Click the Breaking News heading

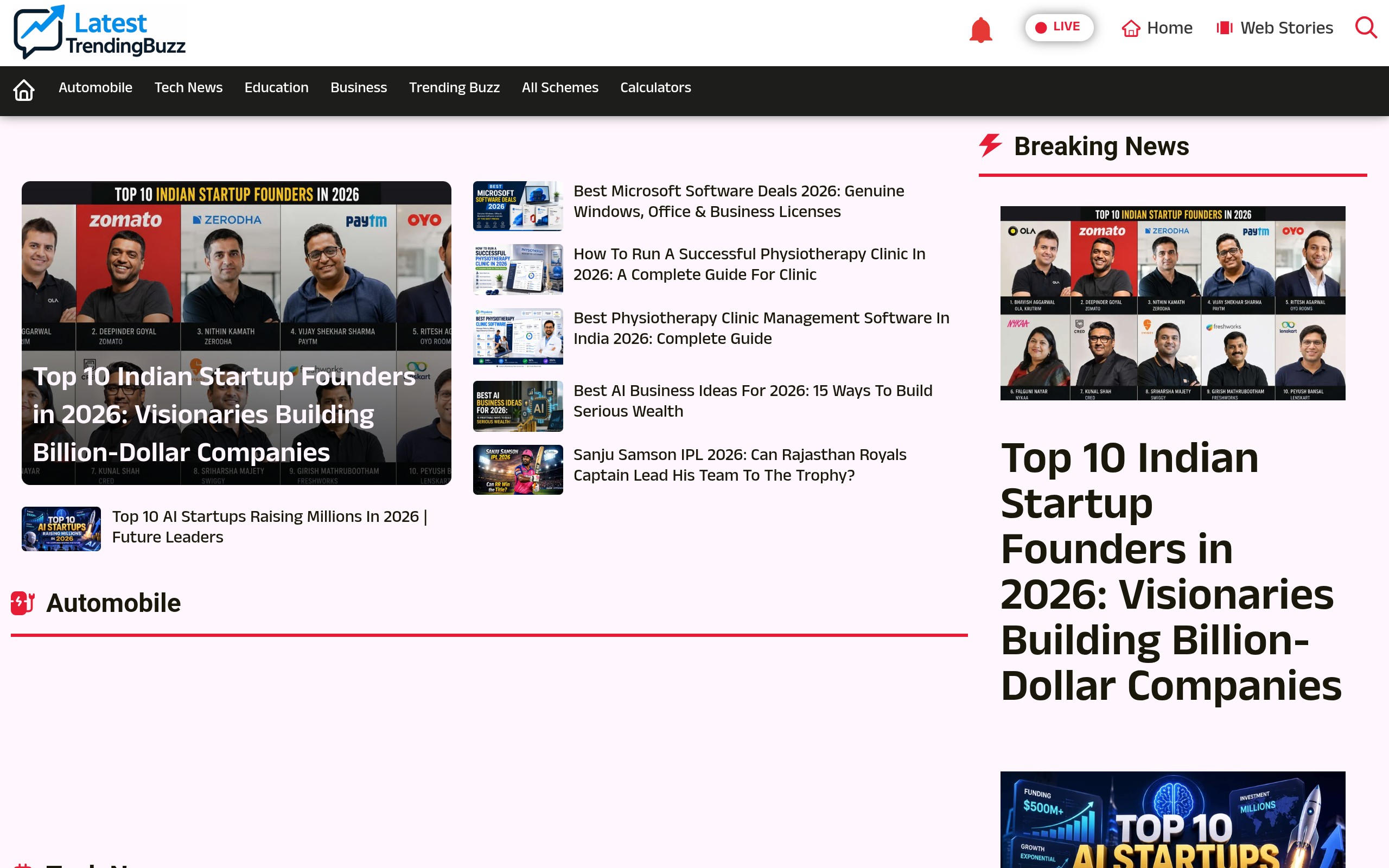pos(1101,146)
